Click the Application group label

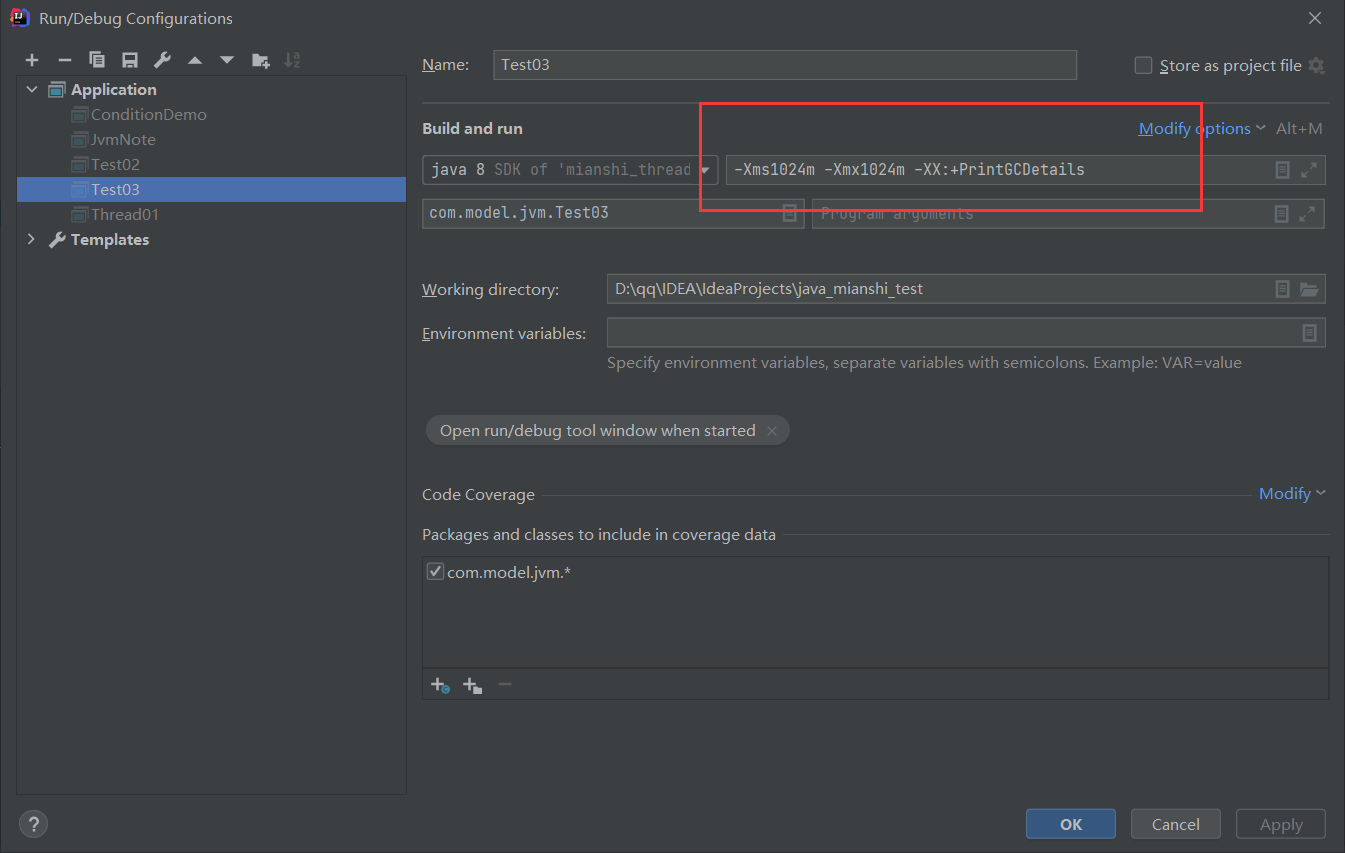point(113,89)
